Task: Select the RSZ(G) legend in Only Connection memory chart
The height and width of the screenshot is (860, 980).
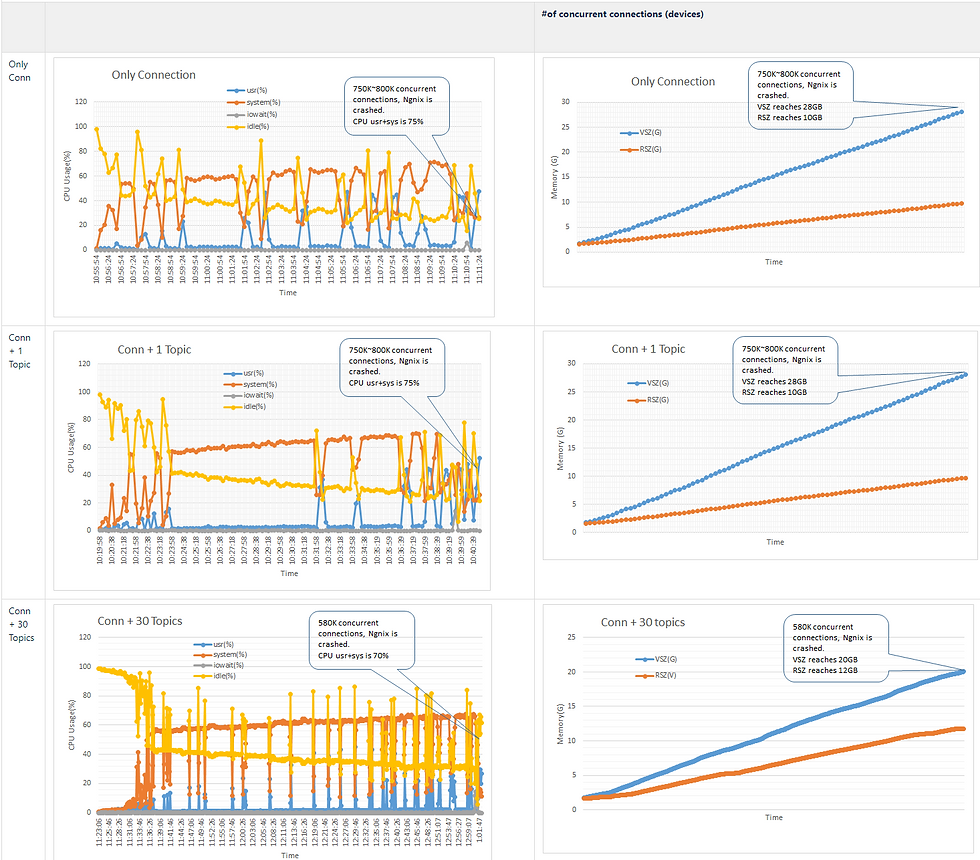Action: coord(641,149)
